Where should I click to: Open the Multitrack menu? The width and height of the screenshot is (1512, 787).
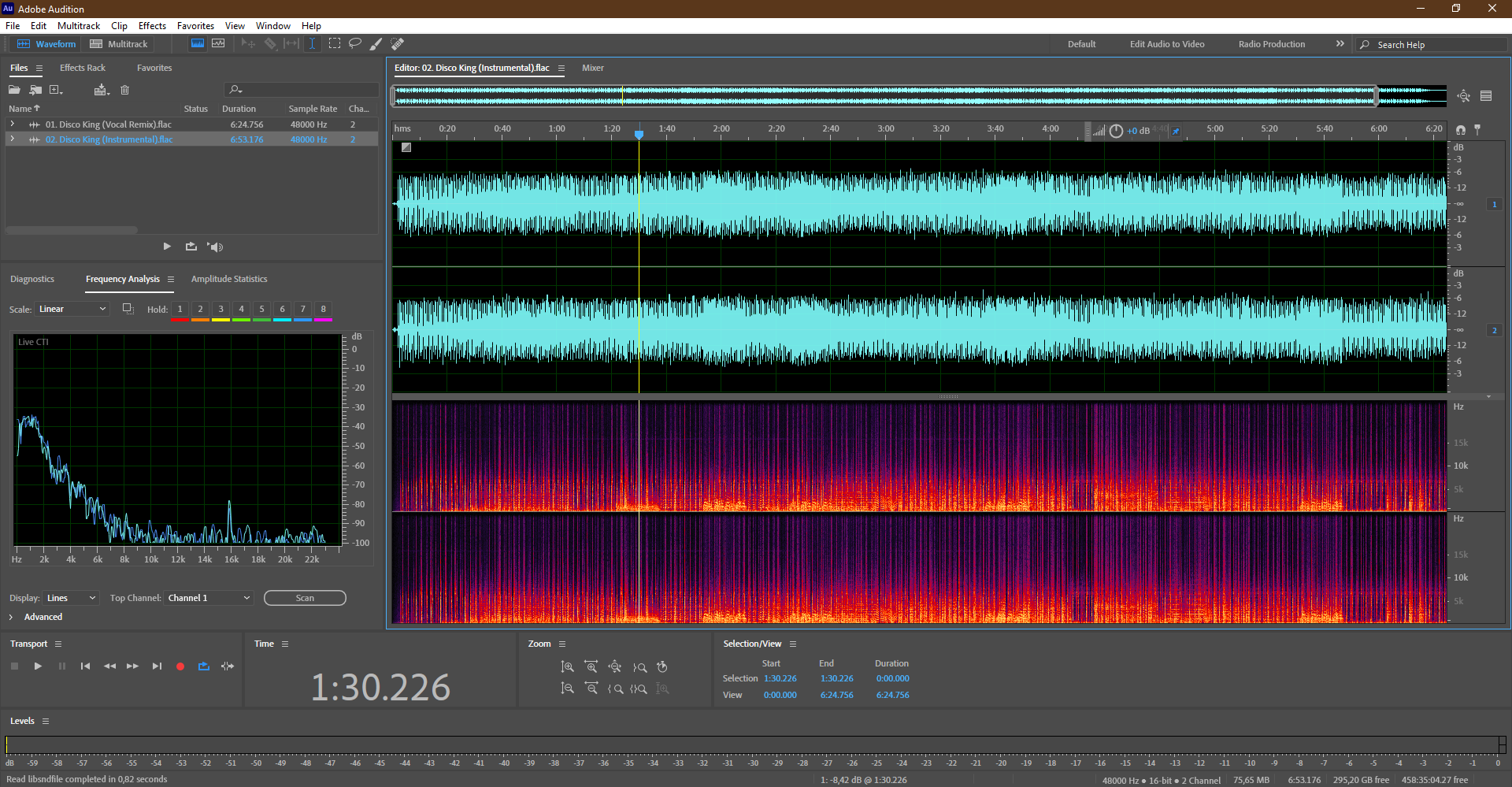point(79,26)
